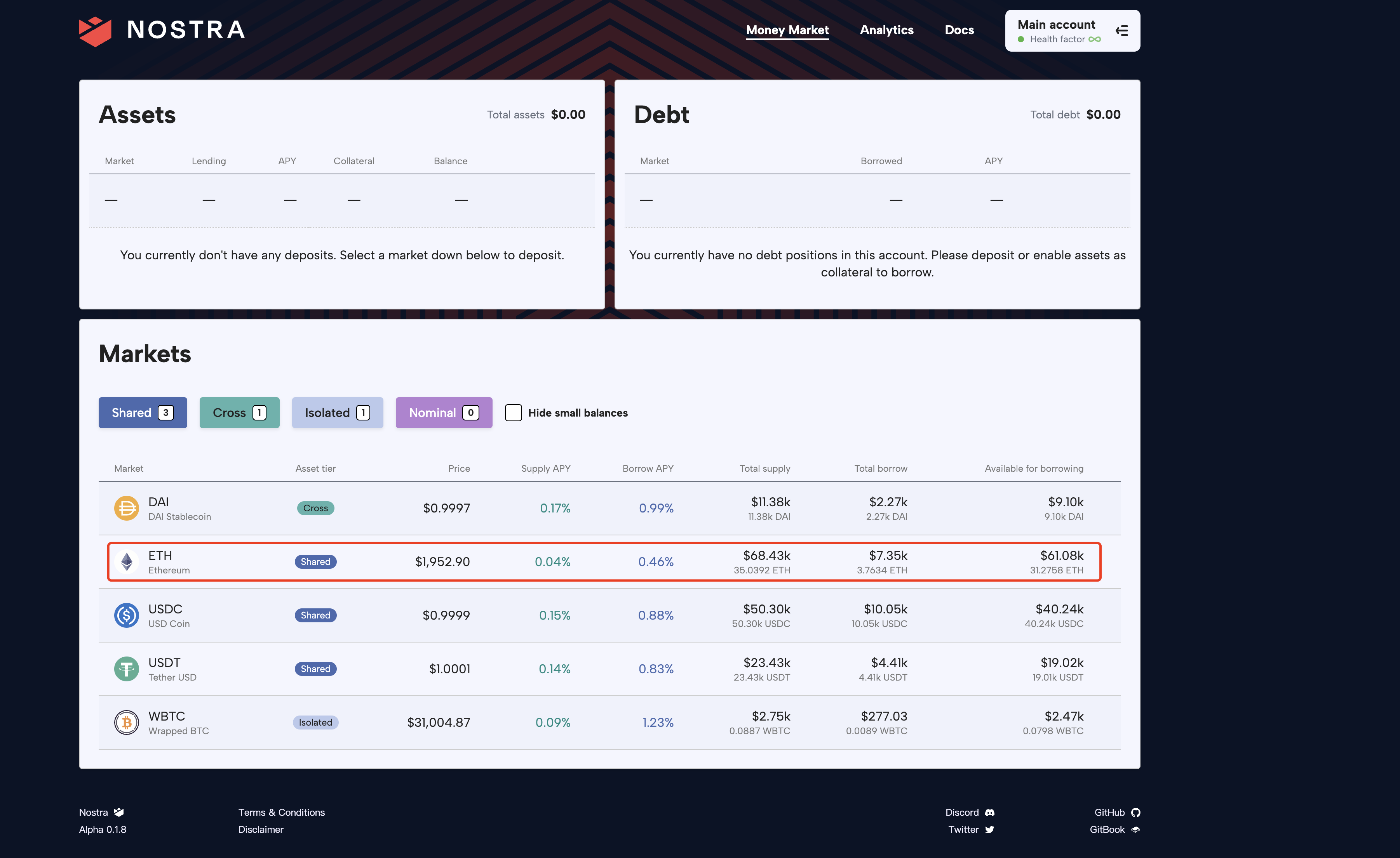This screenshot has width=1400, height=858.
Task: Click the Total assets $0.00 value
Action: 568,115
